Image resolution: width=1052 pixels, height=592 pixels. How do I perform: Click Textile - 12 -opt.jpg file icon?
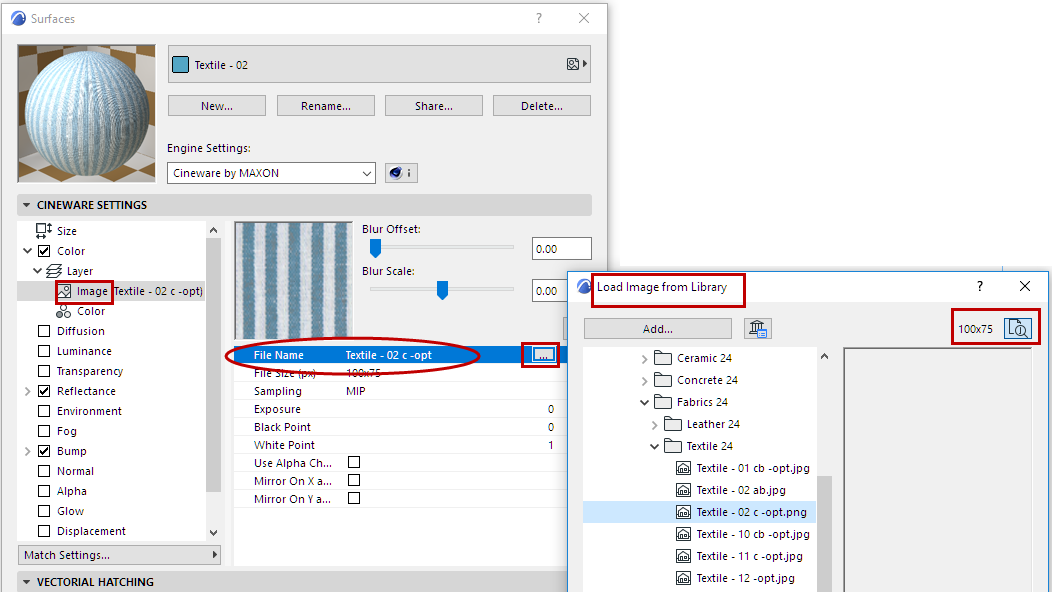pos(683,579)
